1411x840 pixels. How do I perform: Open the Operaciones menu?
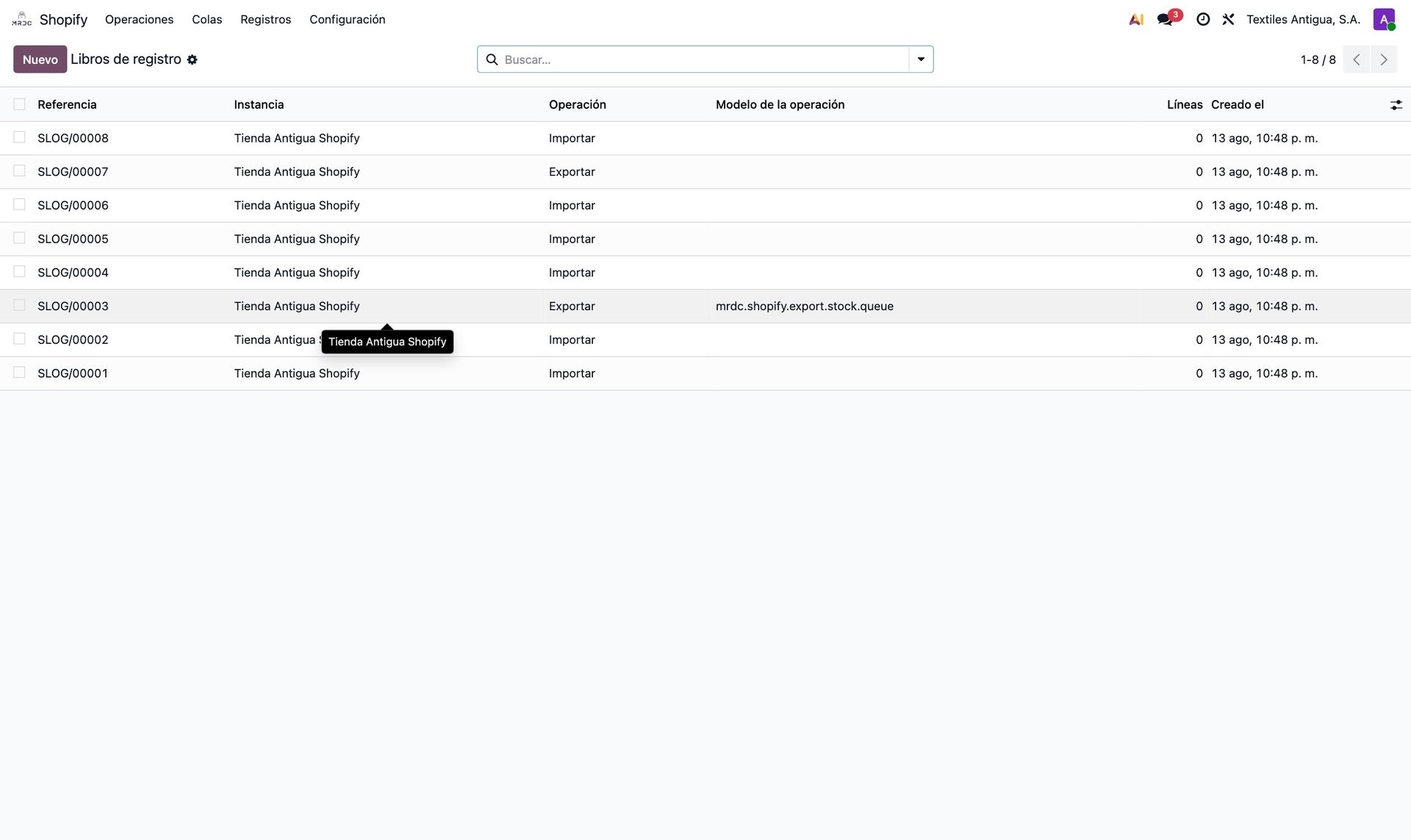coord(139,19)
